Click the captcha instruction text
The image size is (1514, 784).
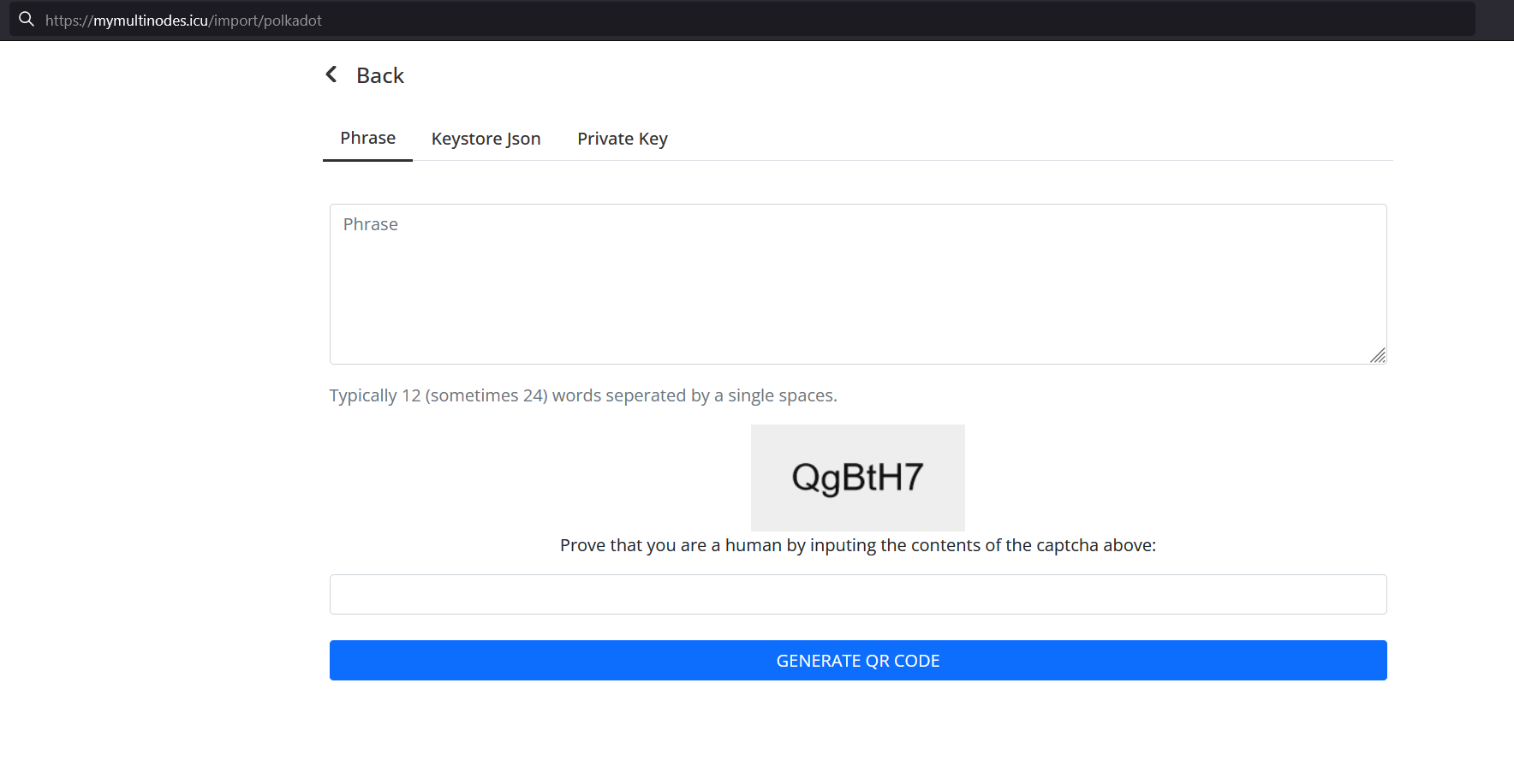click(857, 544)
